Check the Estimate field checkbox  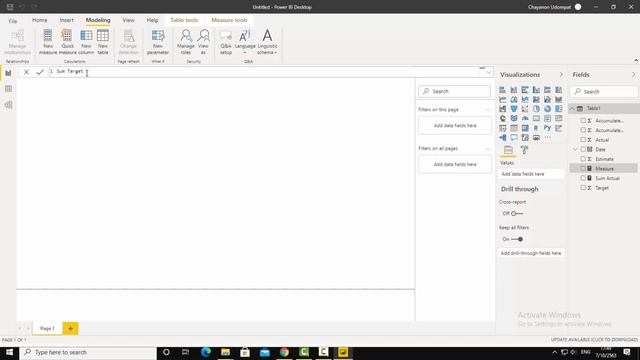pyautogui.click(x=583, y=159)
